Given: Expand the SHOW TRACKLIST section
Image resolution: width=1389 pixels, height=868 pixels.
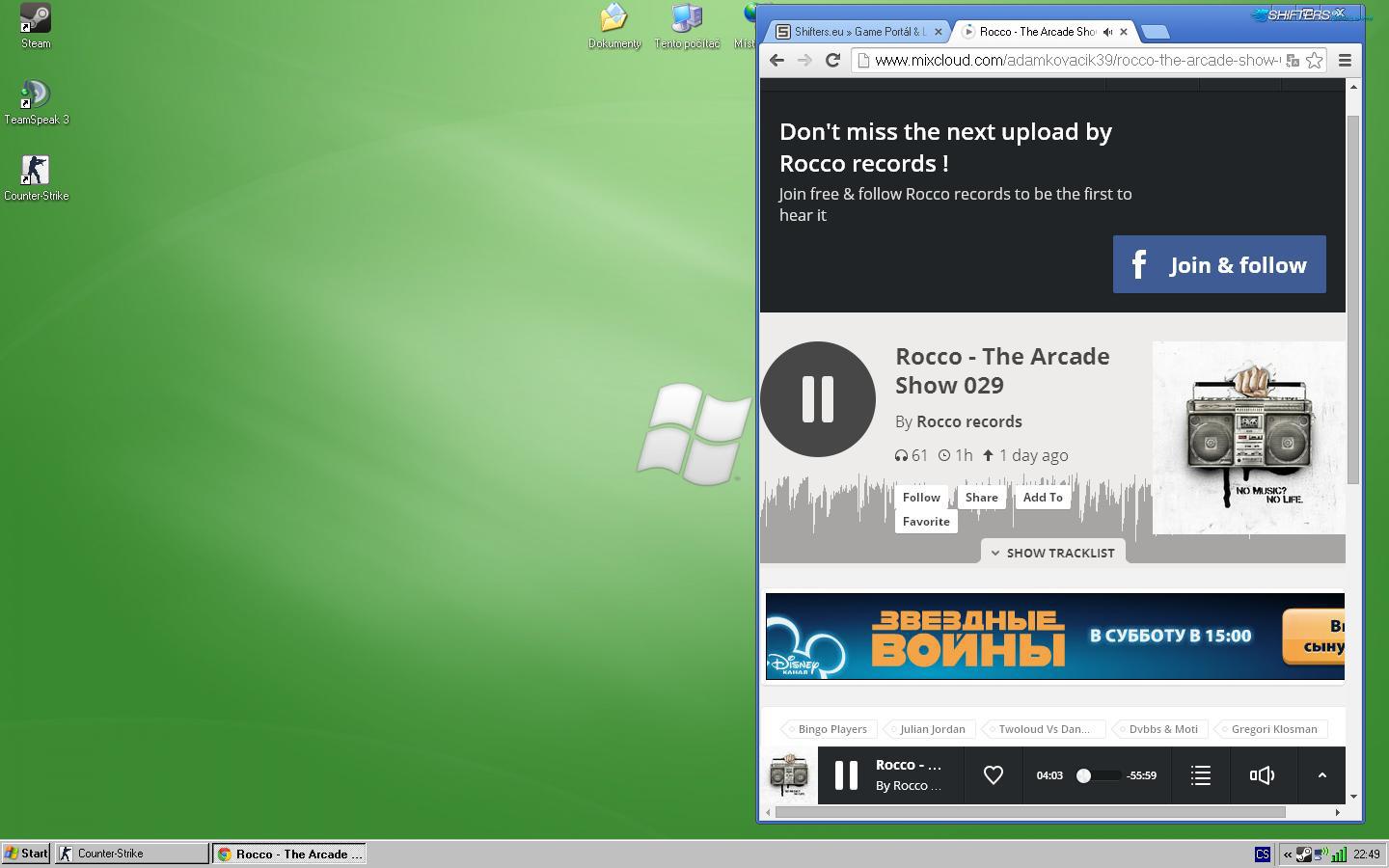Looking at the screenshot, I should click(1052, 553).
